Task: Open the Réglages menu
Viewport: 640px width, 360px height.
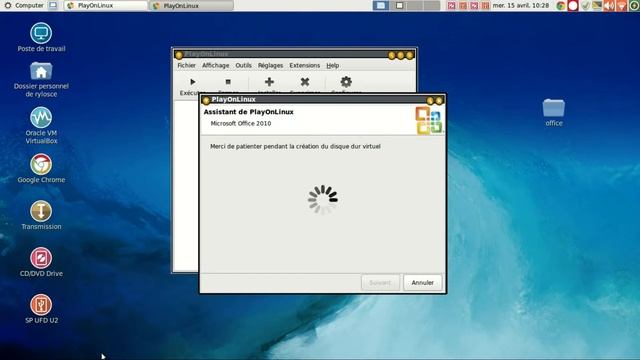Action: coord(270,65)
